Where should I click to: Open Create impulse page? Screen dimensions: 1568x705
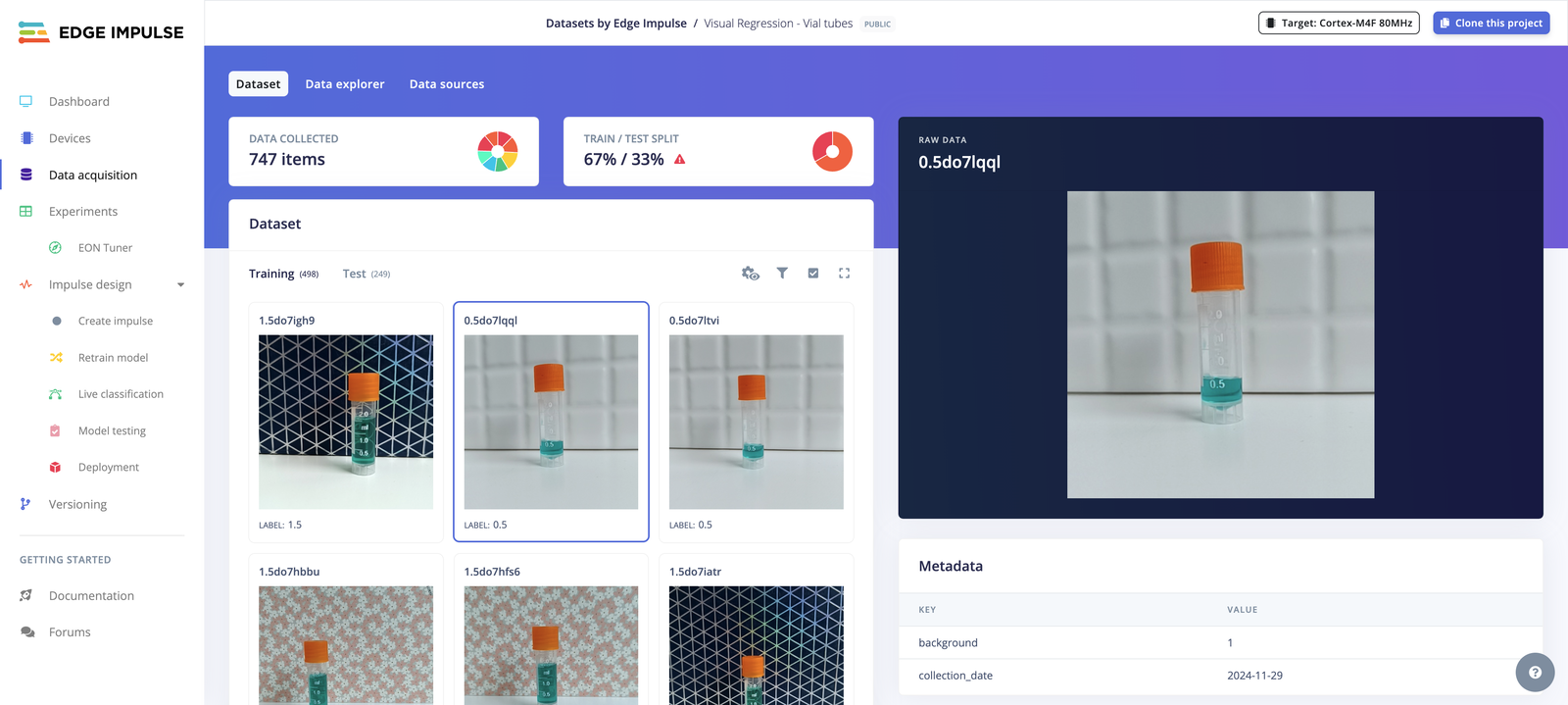(x=116, y=321)
